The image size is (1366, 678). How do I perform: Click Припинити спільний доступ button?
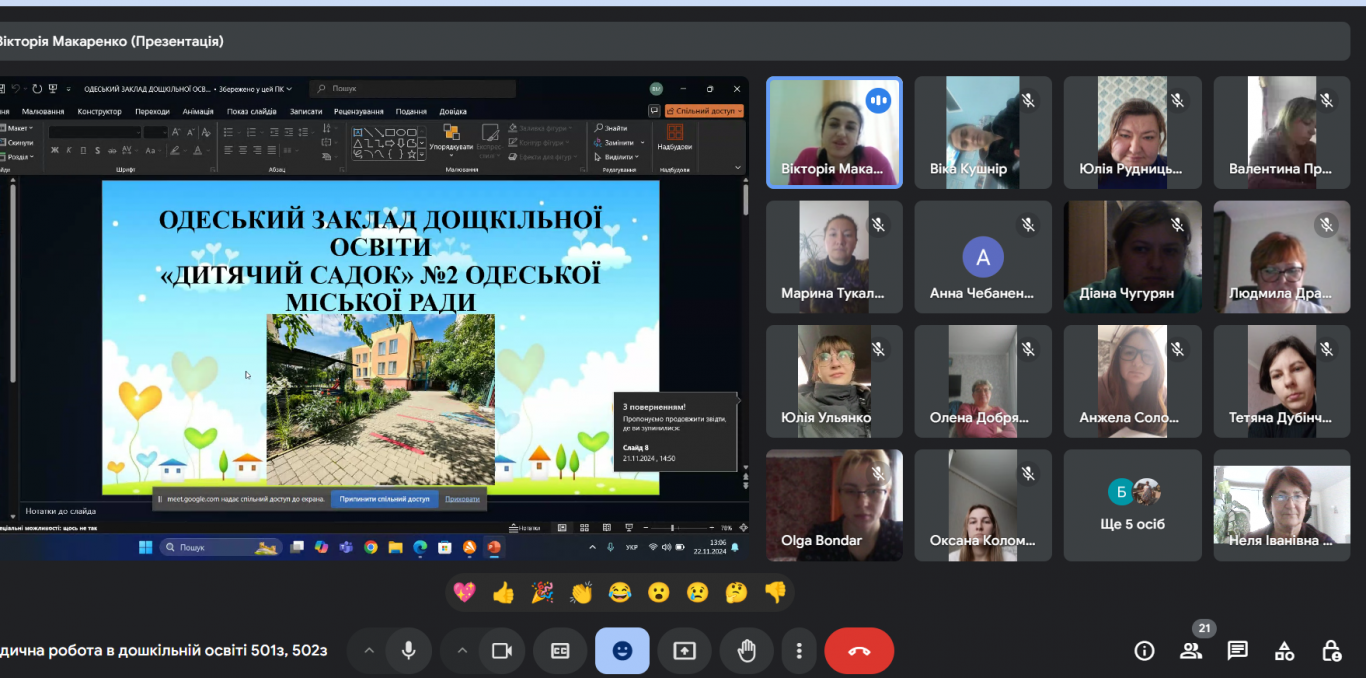(385, 498)
